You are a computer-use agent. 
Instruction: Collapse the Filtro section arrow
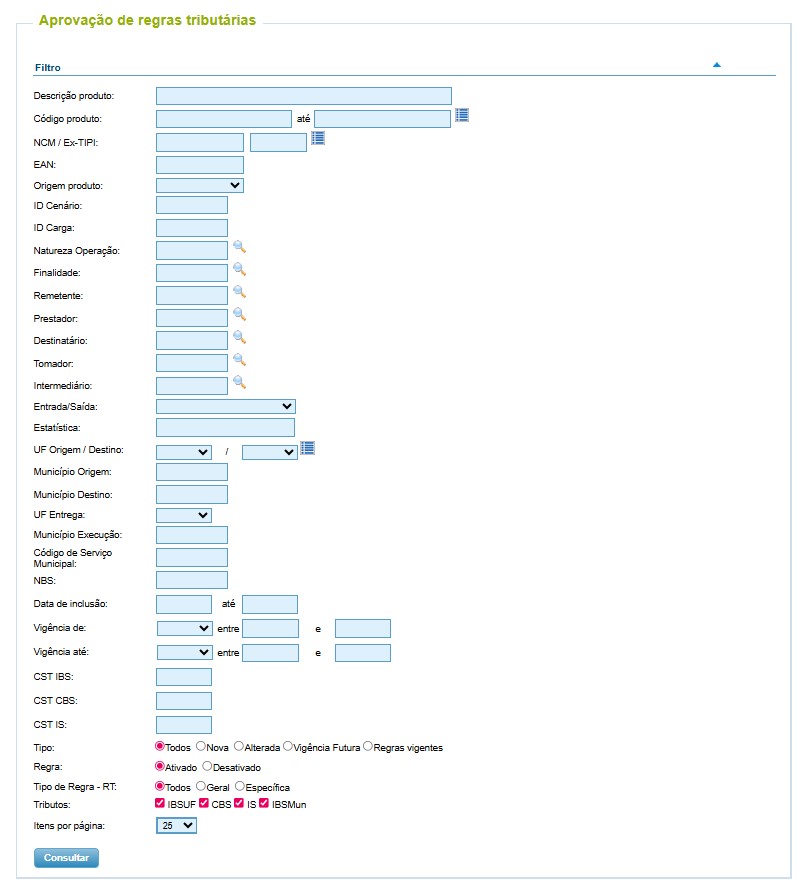(x=717, y=65)
